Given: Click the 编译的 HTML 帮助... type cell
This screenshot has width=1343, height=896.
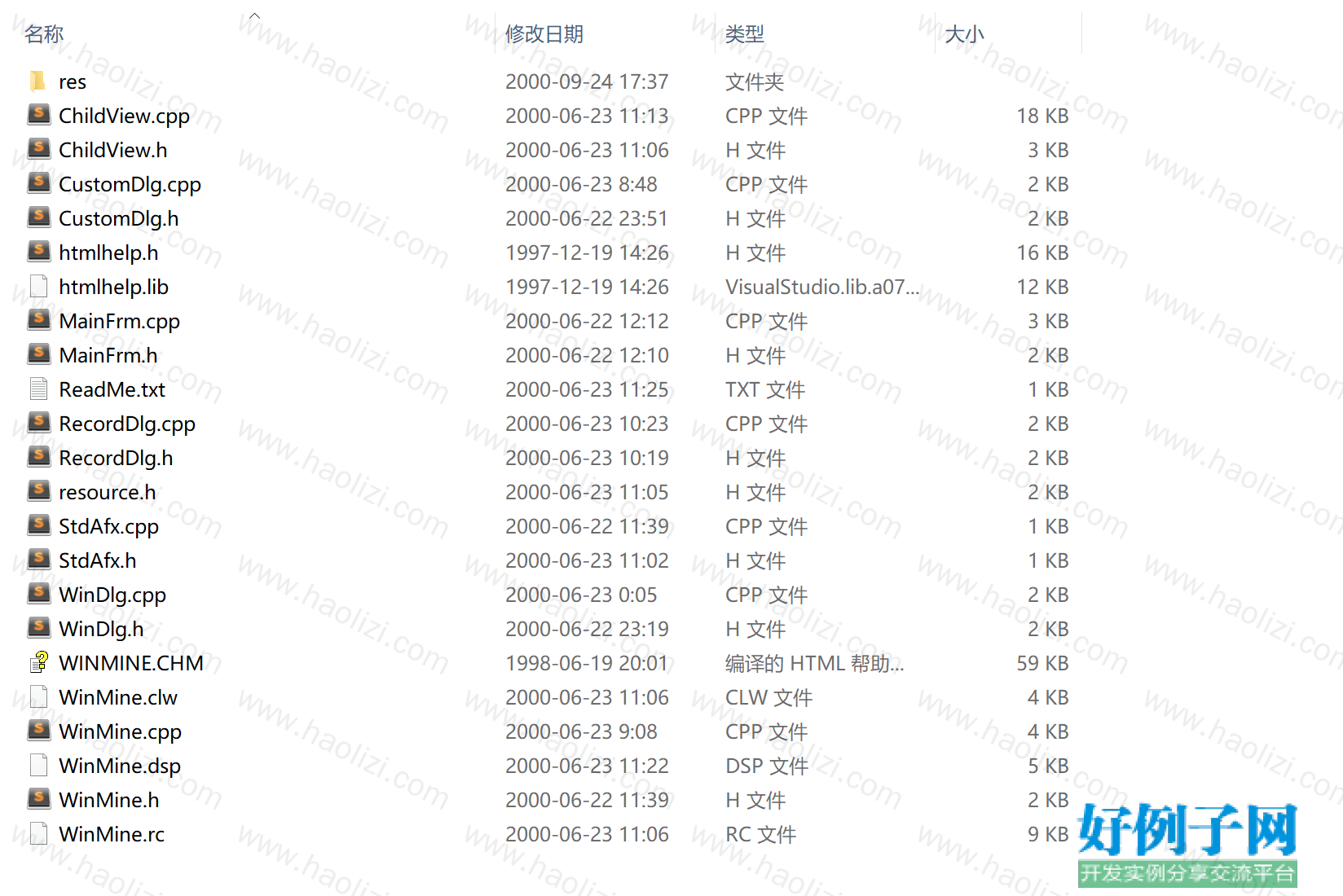Looking at the screenshot, I should pos(815,664).
